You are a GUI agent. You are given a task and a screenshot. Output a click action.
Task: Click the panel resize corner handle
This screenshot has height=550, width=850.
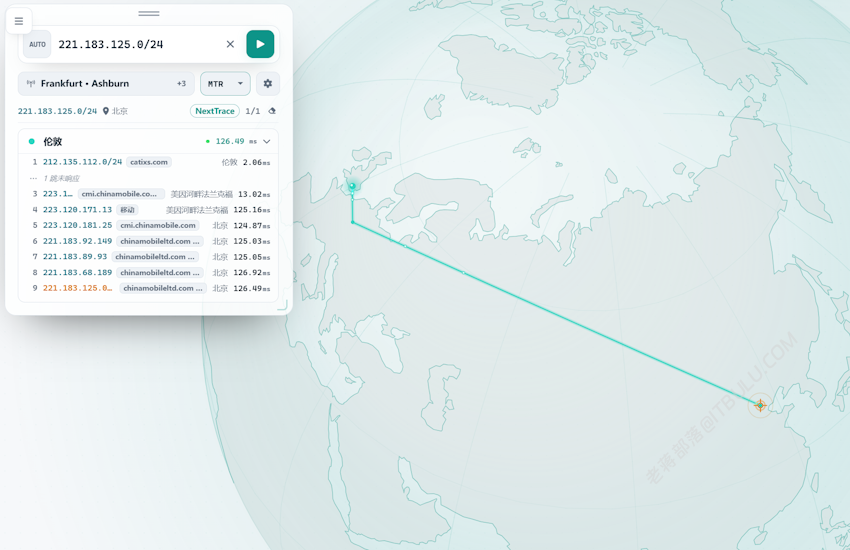(282, 306)
